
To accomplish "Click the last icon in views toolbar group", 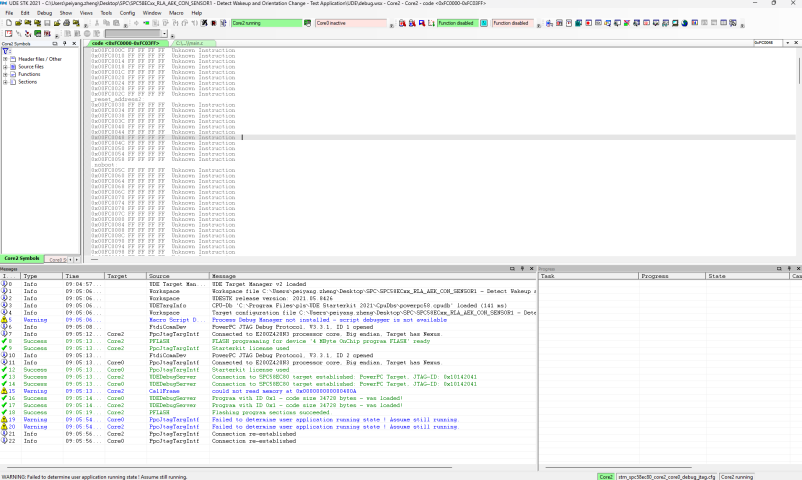I will coord(733,23).
